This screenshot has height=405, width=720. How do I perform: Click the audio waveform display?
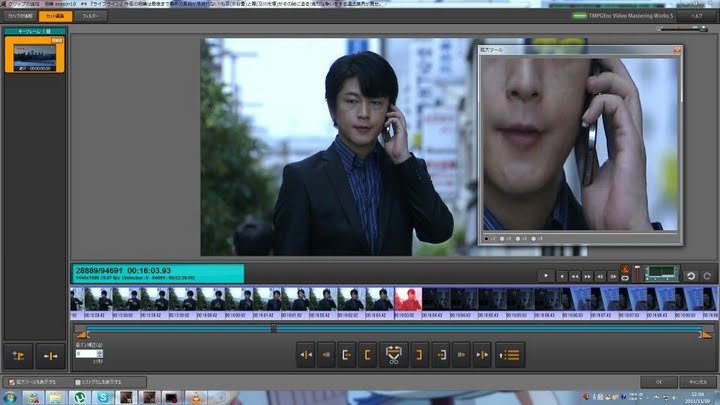[x=661, y=274]
